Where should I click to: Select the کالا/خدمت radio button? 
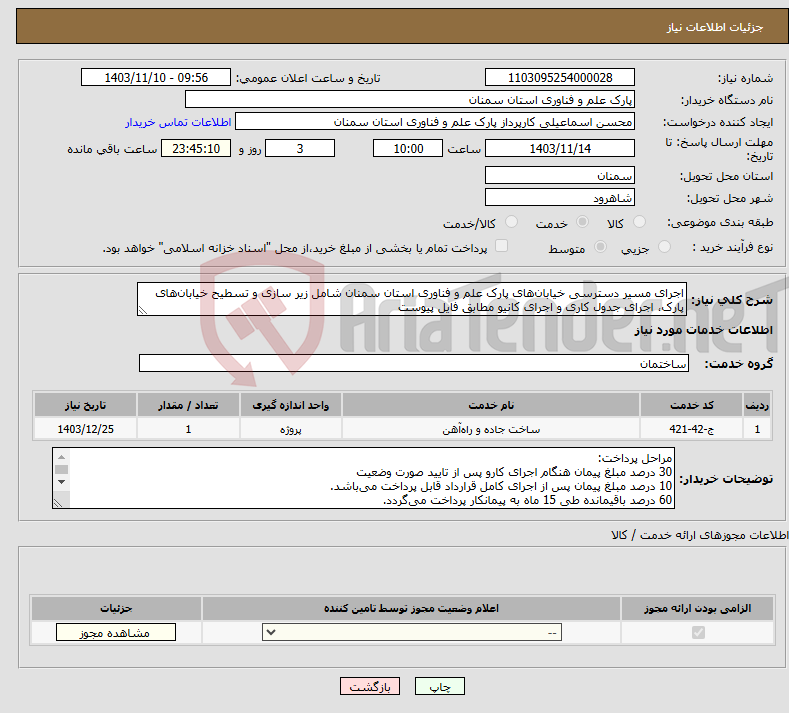click(x=511, y=221)
